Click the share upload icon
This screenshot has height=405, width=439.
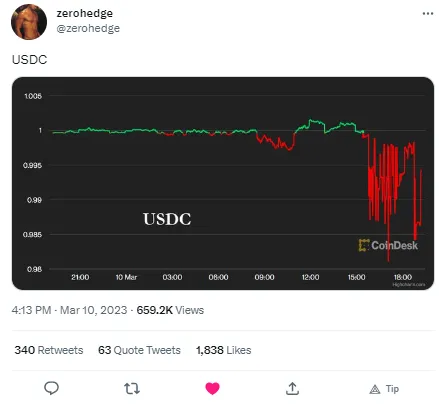click(x=292, y=388)
